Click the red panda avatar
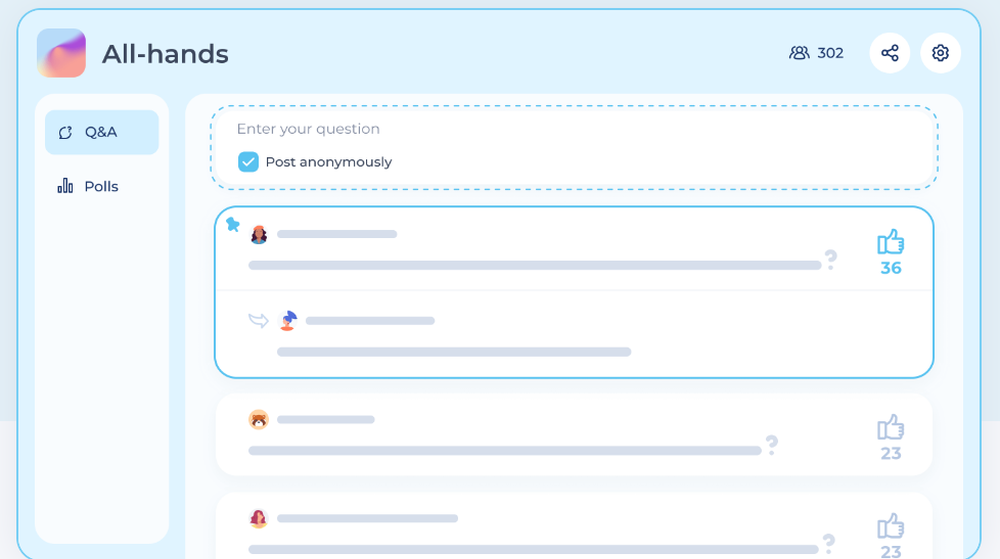The width and height of the screenshot is (1000, 559). coord(258,419)
